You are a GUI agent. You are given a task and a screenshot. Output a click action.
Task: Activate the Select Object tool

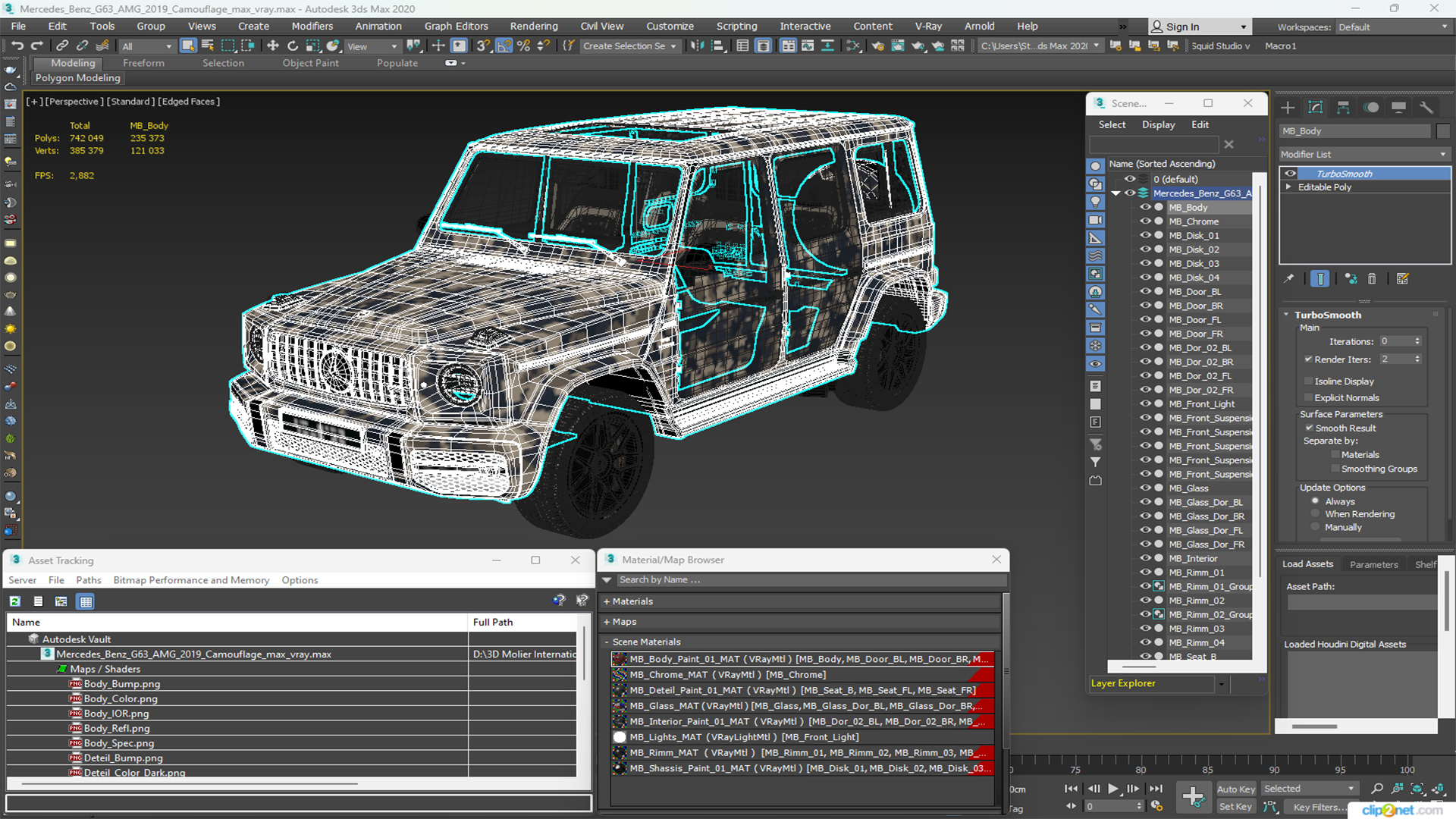(x=187, y=45)
